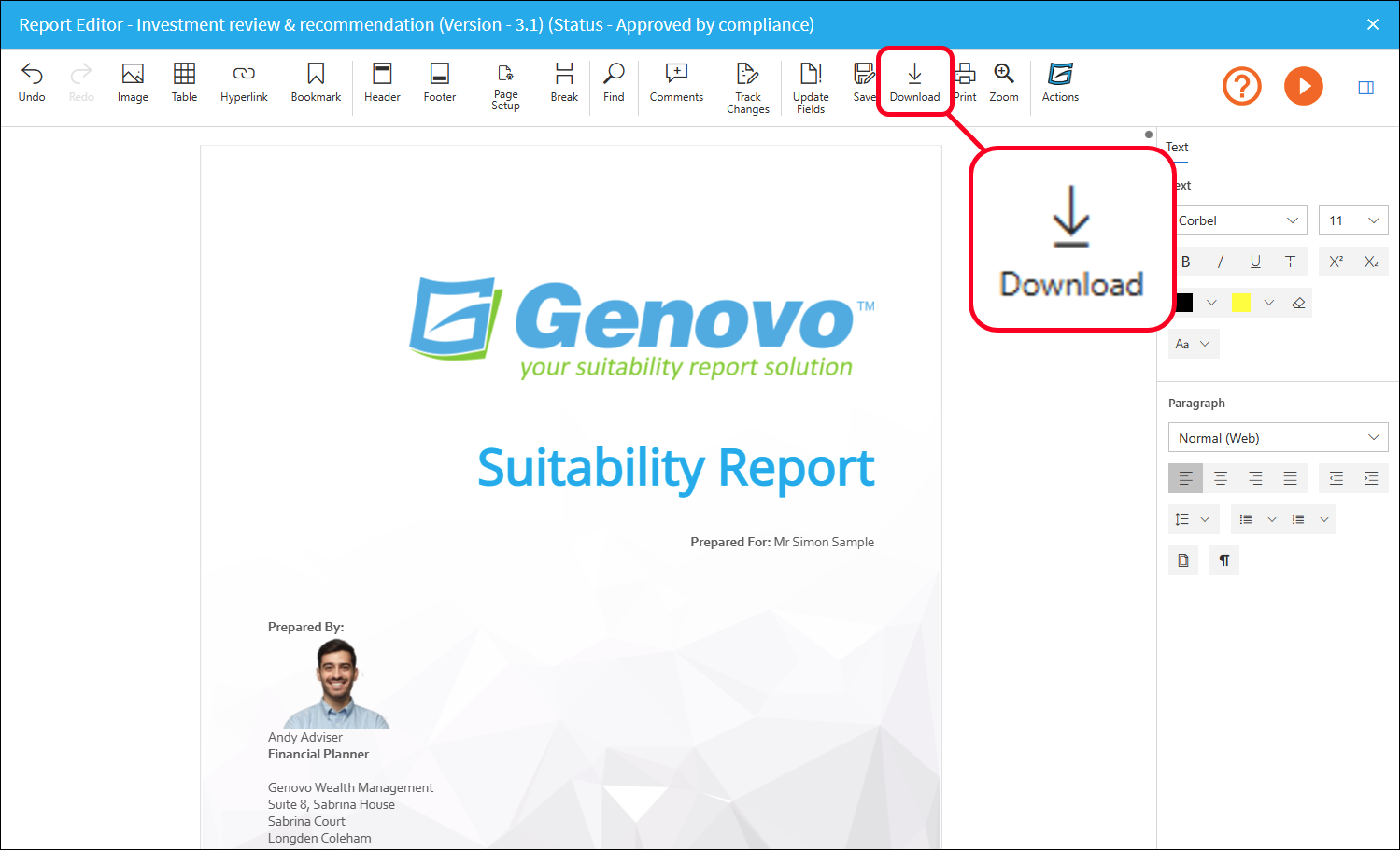Screen dimensions: 1400x850
Task: Click the 'Andy Adviser' name
Action: tap(305, 737)
